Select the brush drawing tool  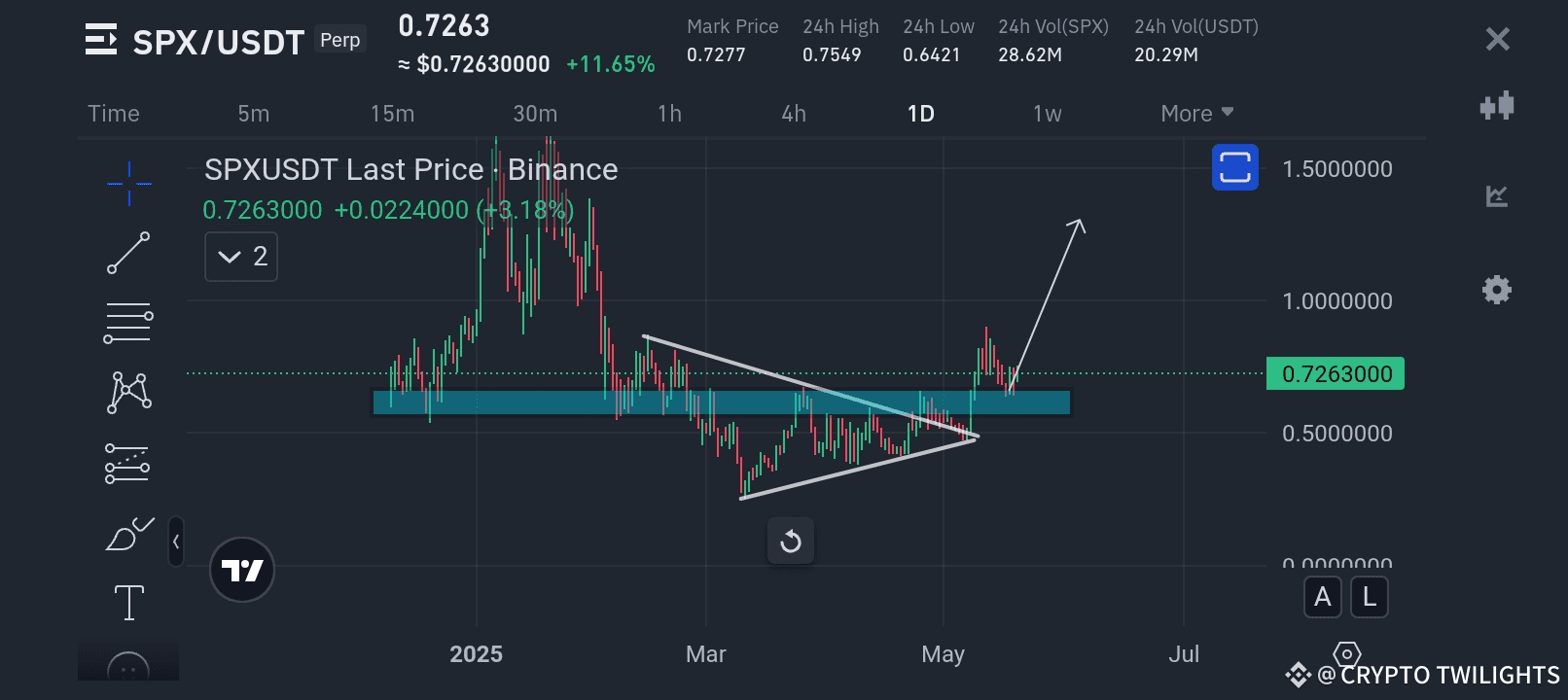pyautogui.click(x=129, y=534)
